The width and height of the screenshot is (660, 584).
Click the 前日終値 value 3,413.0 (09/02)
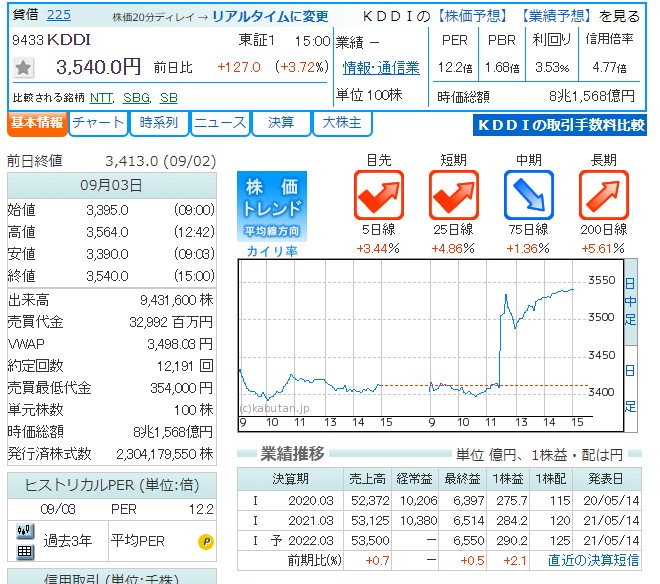[x=160, y=161]
